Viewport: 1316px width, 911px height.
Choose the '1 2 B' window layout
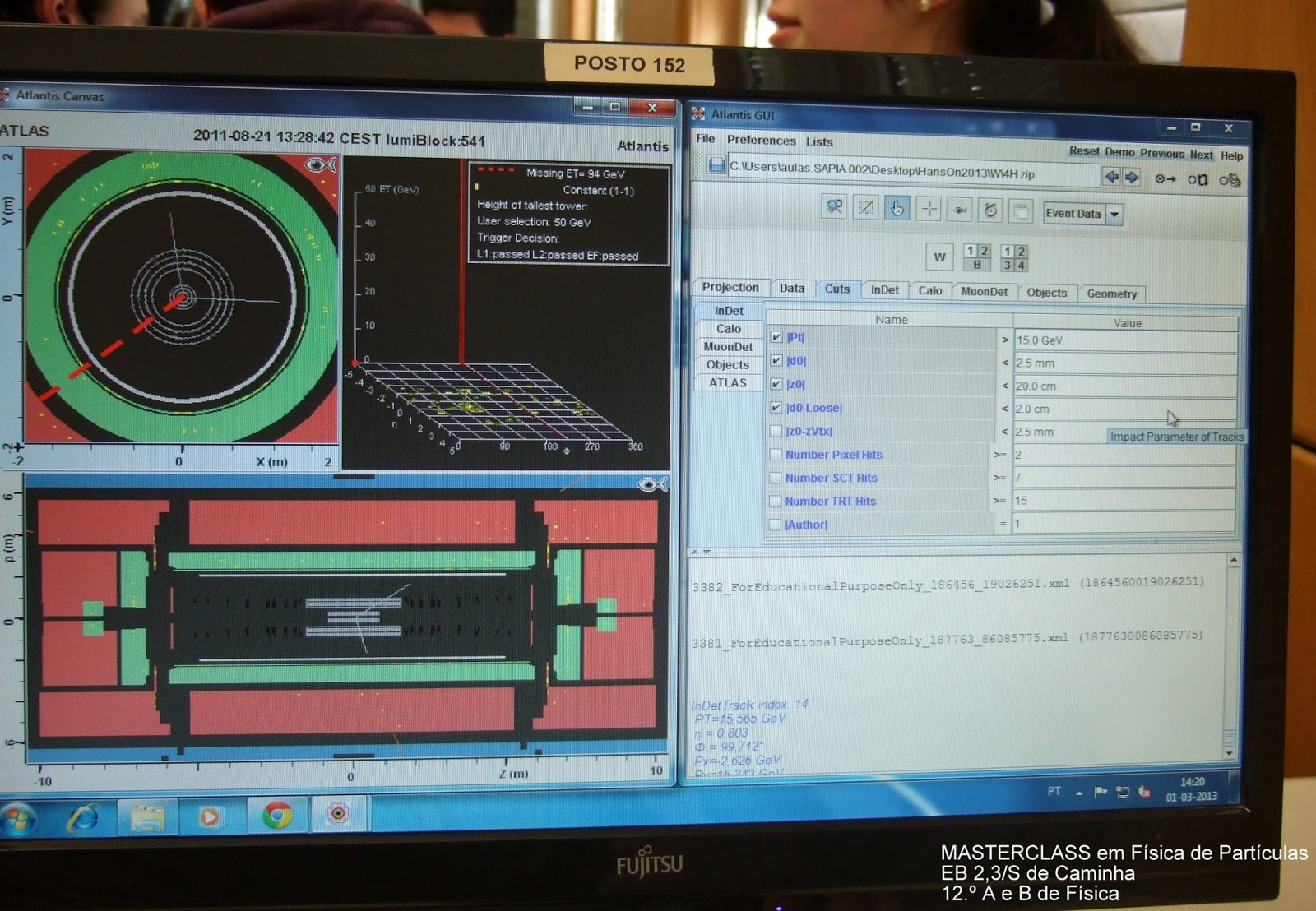(x=976, y=257)
